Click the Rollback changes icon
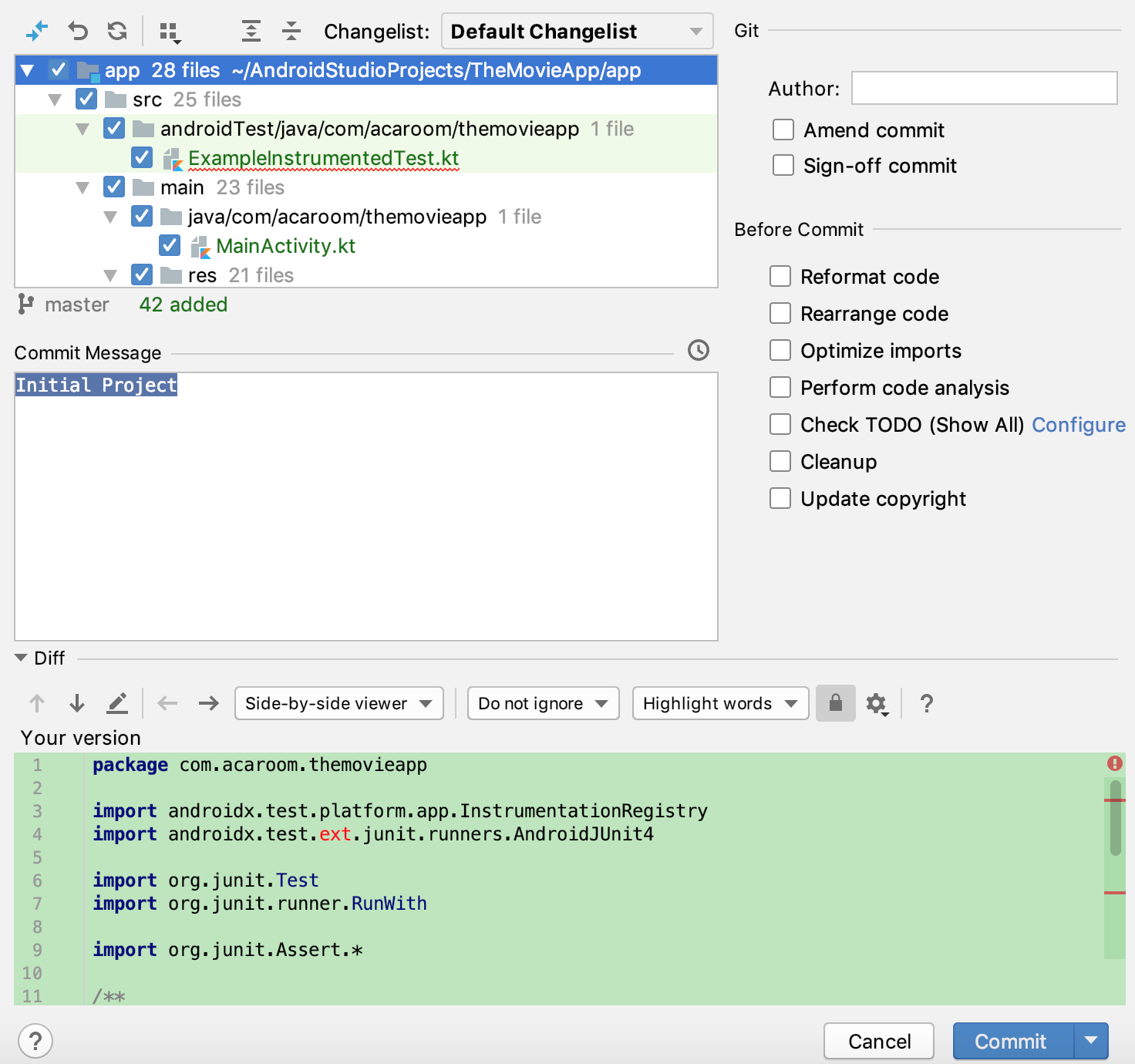The width and height of the screenshot is (1135, 1064). (77, 32)
